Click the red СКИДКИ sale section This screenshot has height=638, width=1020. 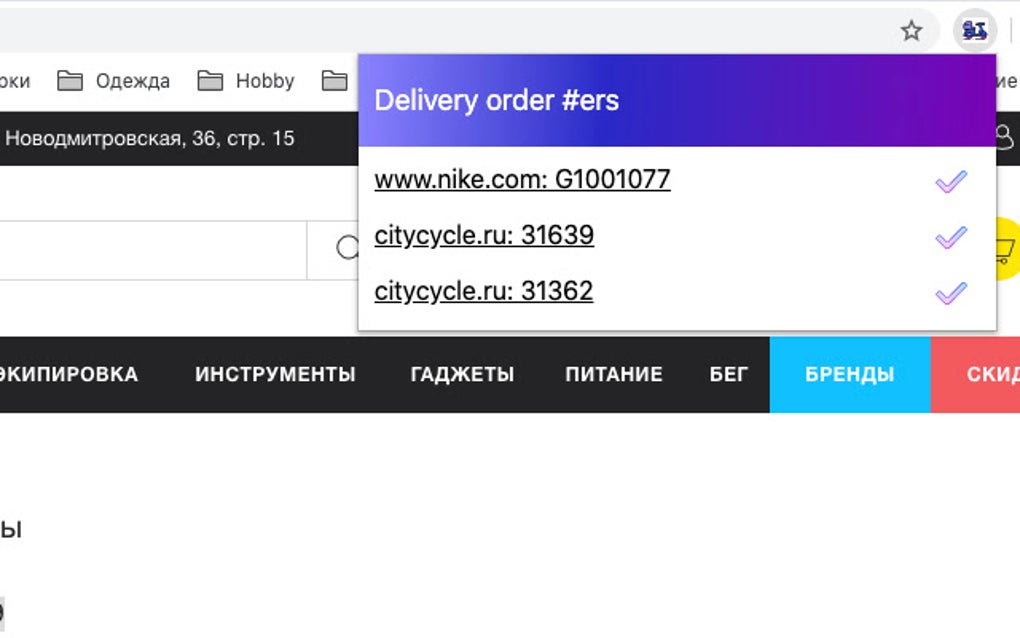tap(983, 374)
